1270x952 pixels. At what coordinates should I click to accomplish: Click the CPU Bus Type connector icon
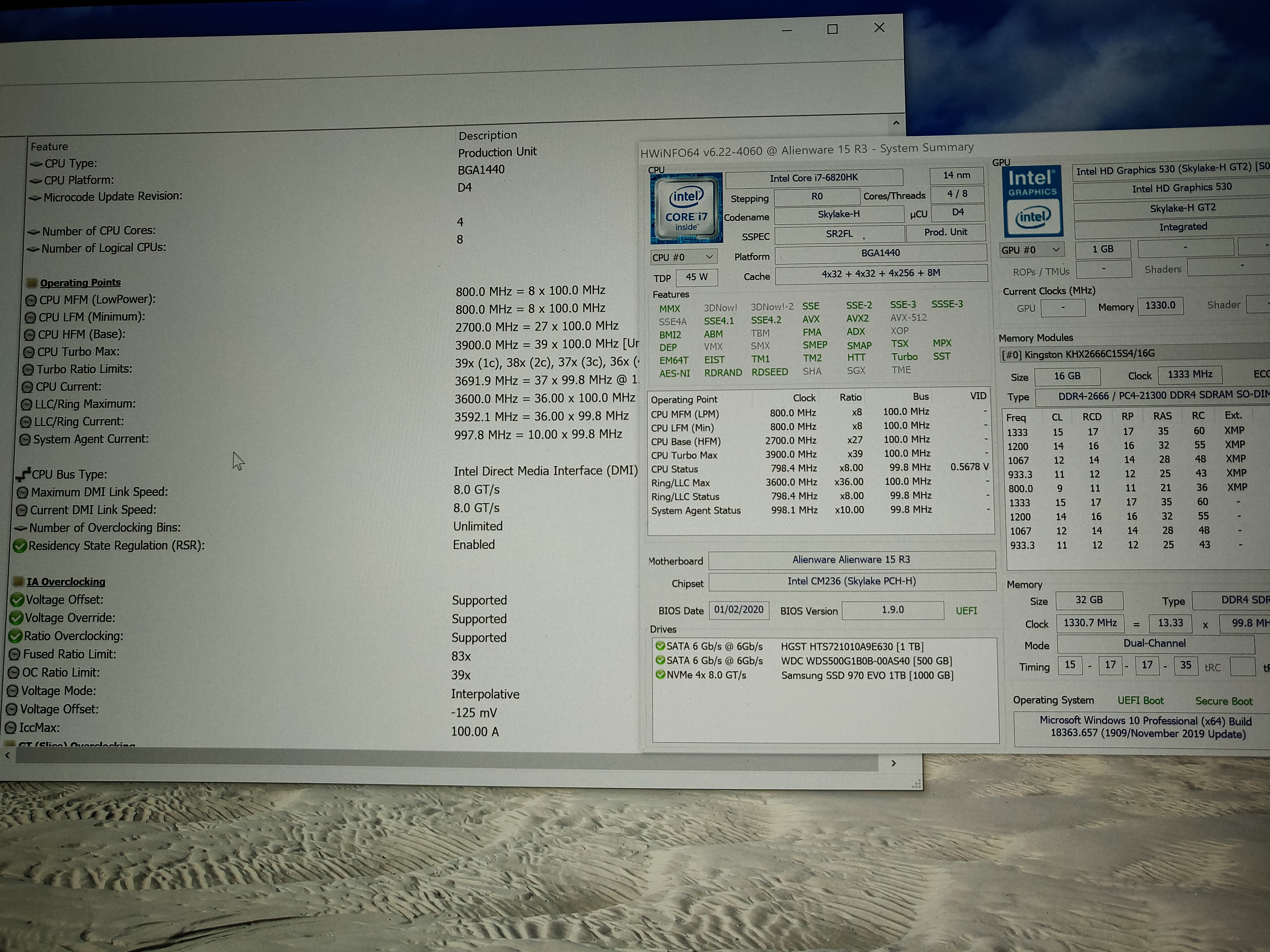tap(23, 475)
